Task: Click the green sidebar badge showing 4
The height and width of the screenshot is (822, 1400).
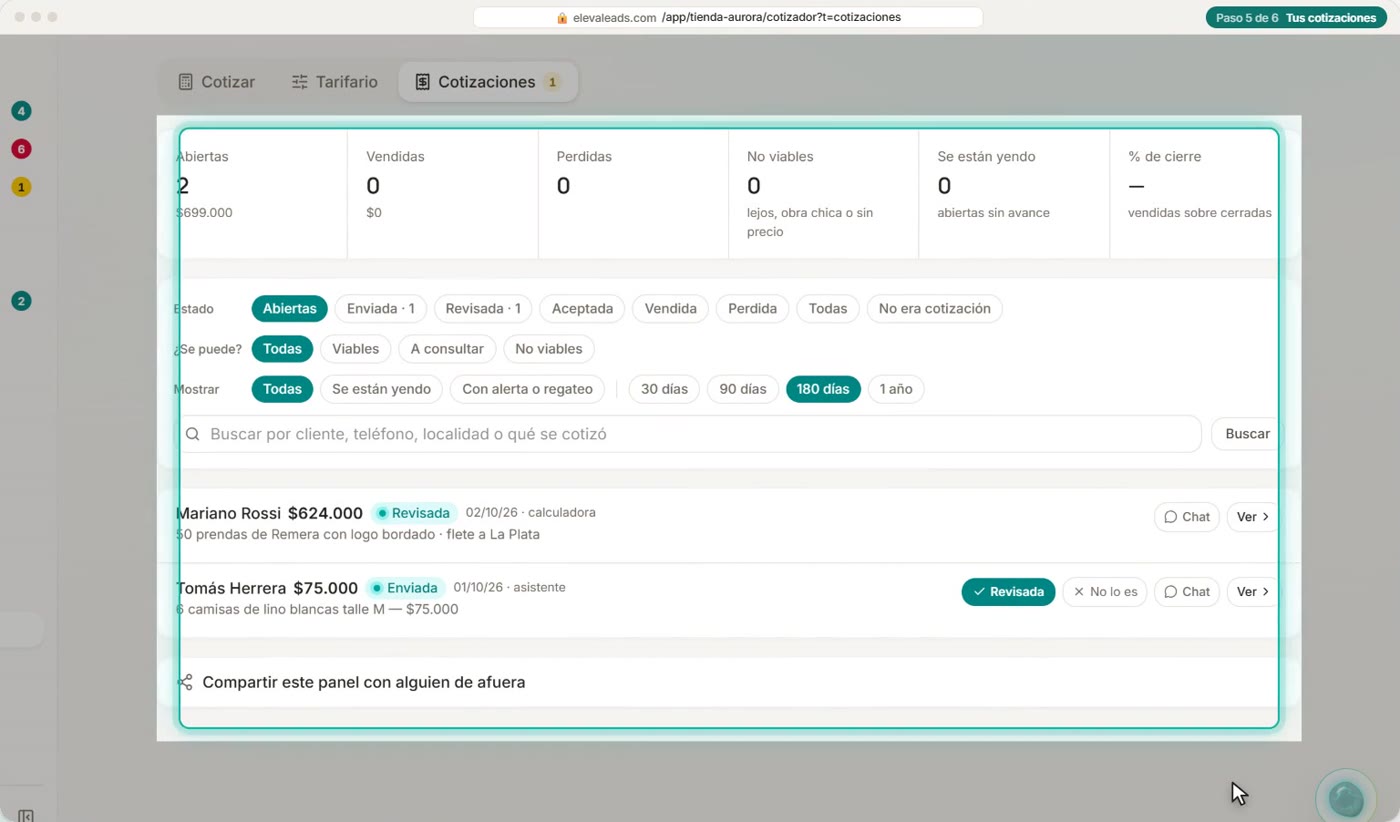Action: pos(21,111)
